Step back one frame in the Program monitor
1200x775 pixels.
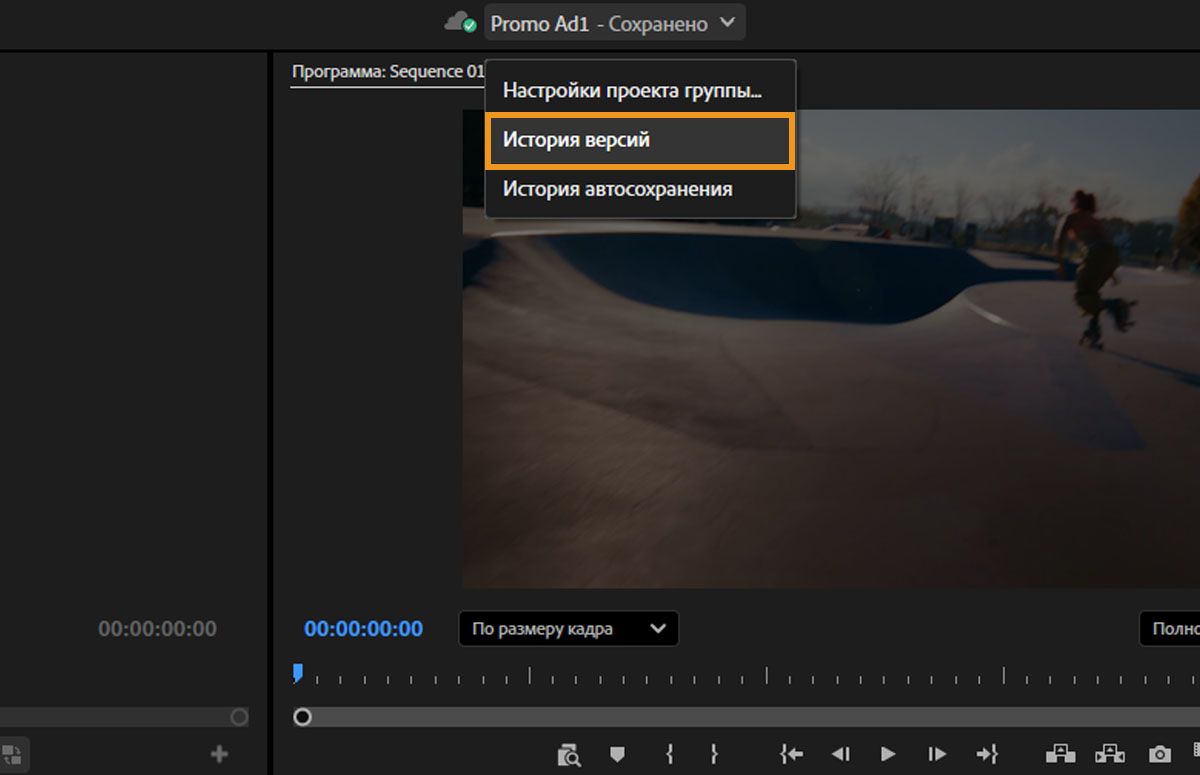click(840, 754)
